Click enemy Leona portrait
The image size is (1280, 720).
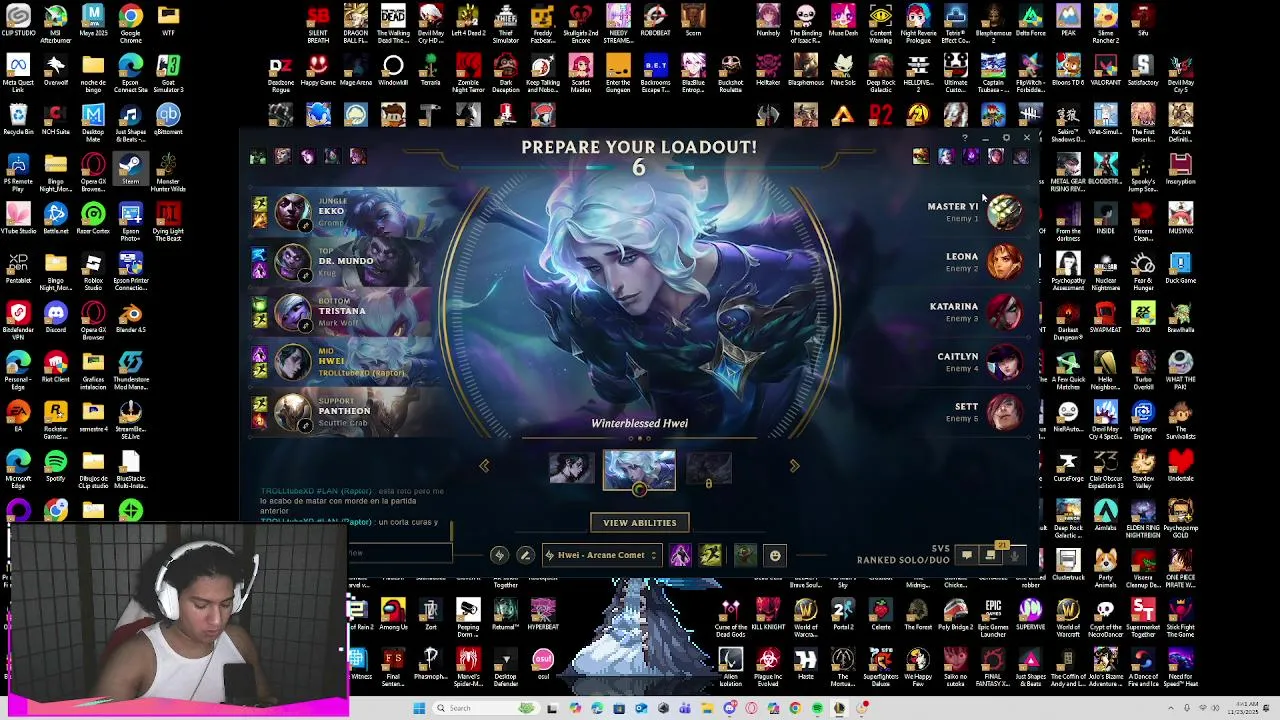pyautogui.click(x=1005, y=261)
